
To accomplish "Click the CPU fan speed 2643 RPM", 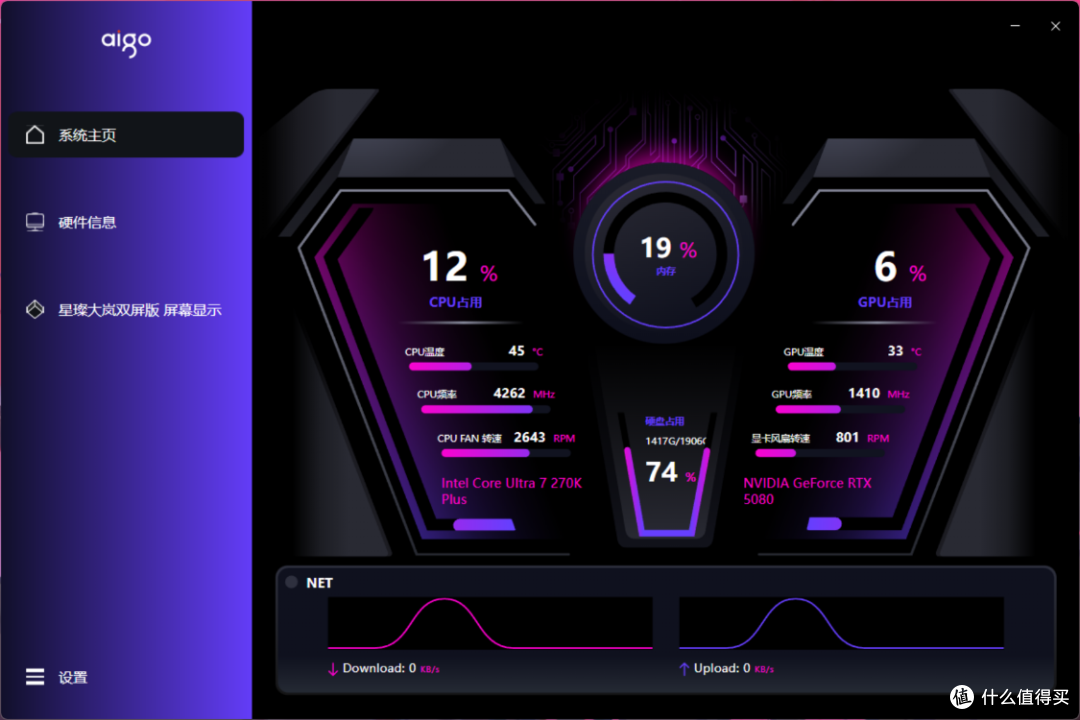I will 544,438.
